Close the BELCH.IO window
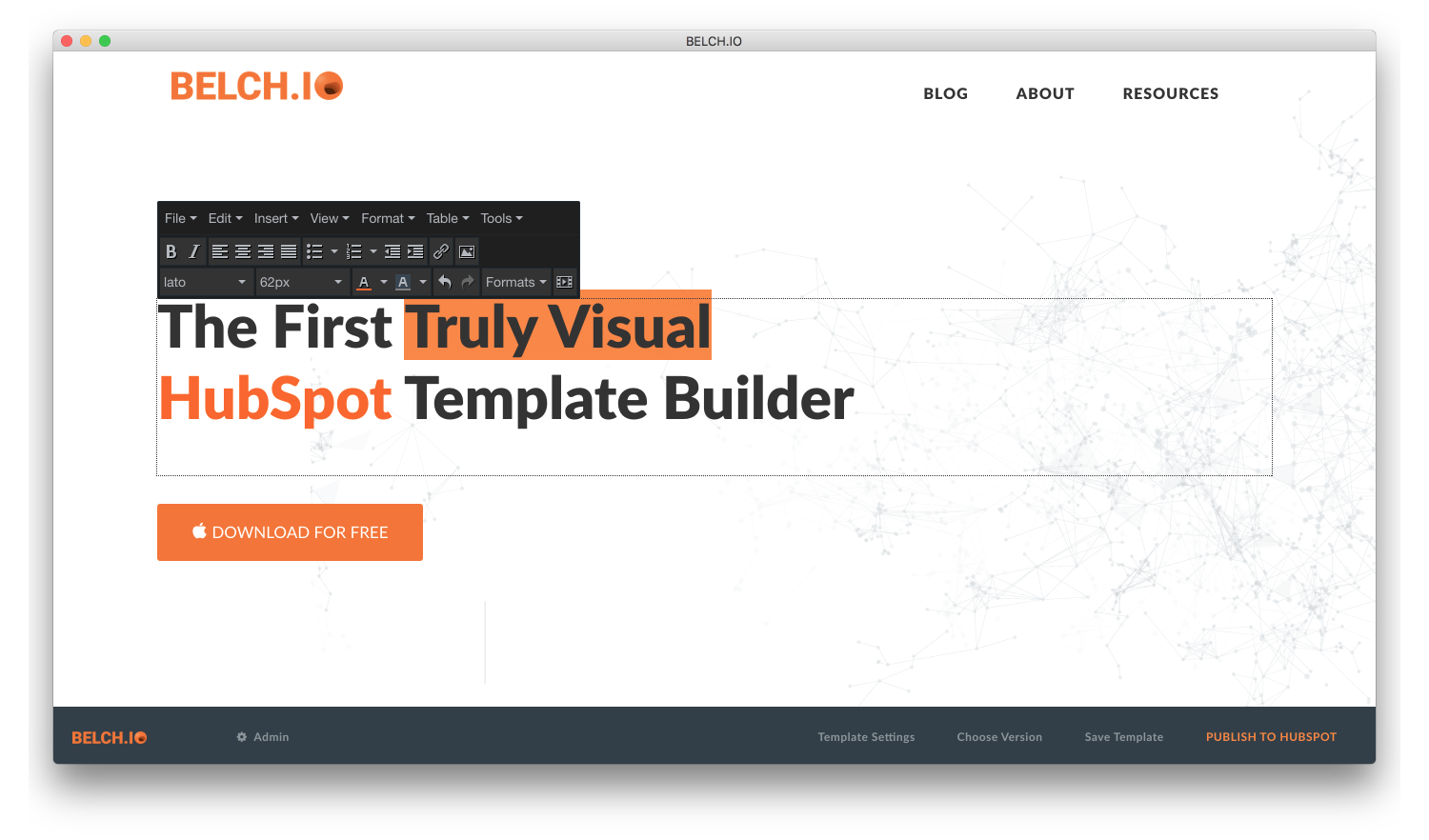The height and width of the screenshot is (840, 1429). [x=67, y=41]
